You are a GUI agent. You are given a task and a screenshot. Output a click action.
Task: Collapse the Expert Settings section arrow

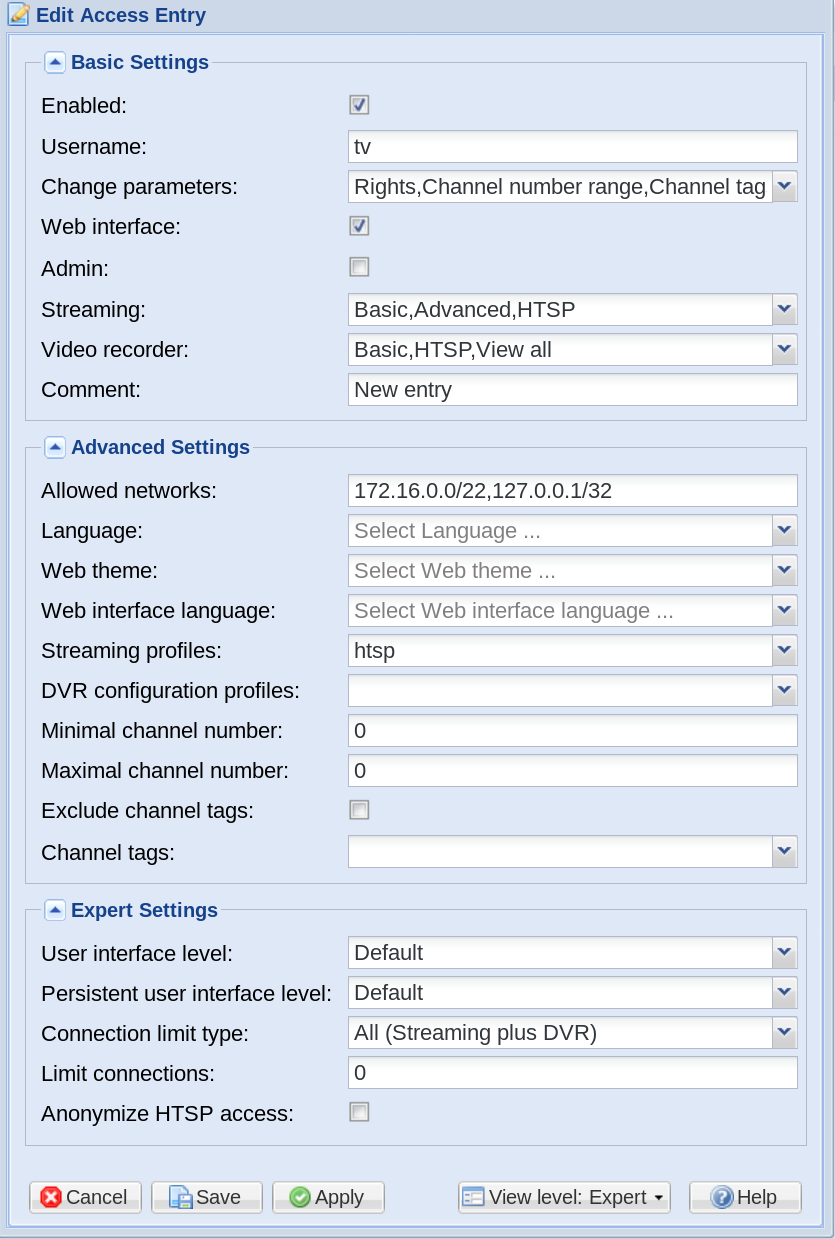pyautogui.click(x=55, y=910)
